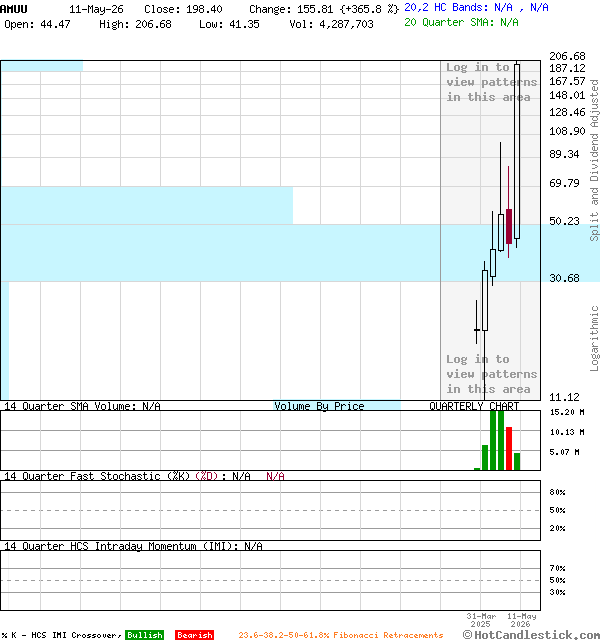Click the upper 'Log in to view patterns' text

click(491, 82)
